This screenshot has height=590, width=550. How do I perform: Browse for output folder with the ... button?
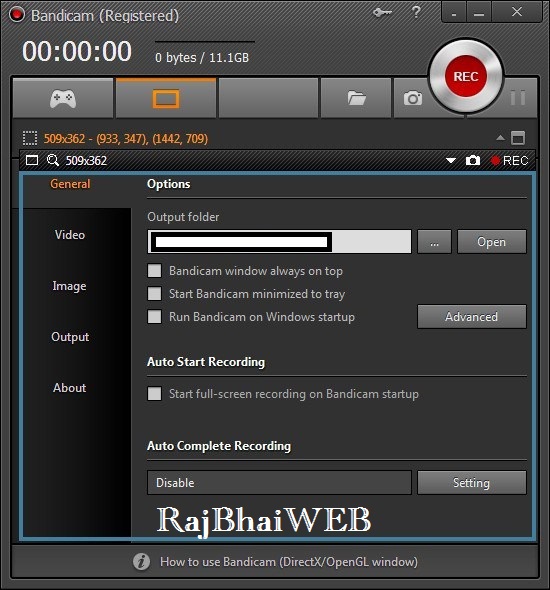point(435,242)
